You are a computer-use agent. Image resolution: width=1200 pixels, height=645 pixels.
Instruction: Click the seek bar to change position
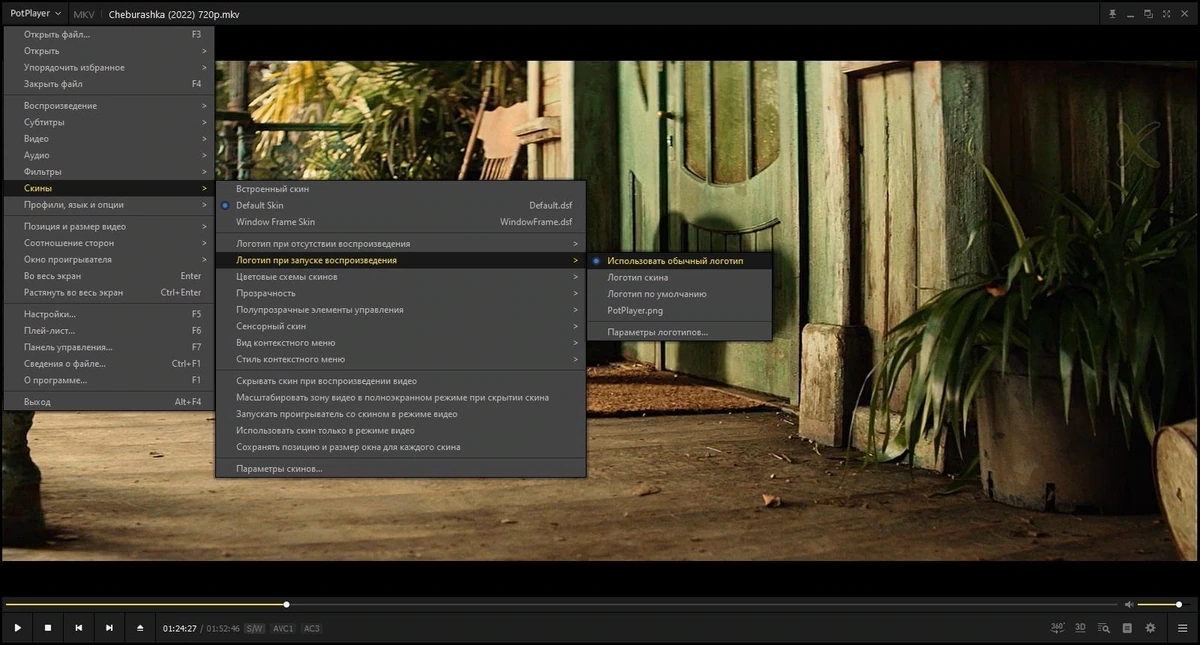coord(561,604)
